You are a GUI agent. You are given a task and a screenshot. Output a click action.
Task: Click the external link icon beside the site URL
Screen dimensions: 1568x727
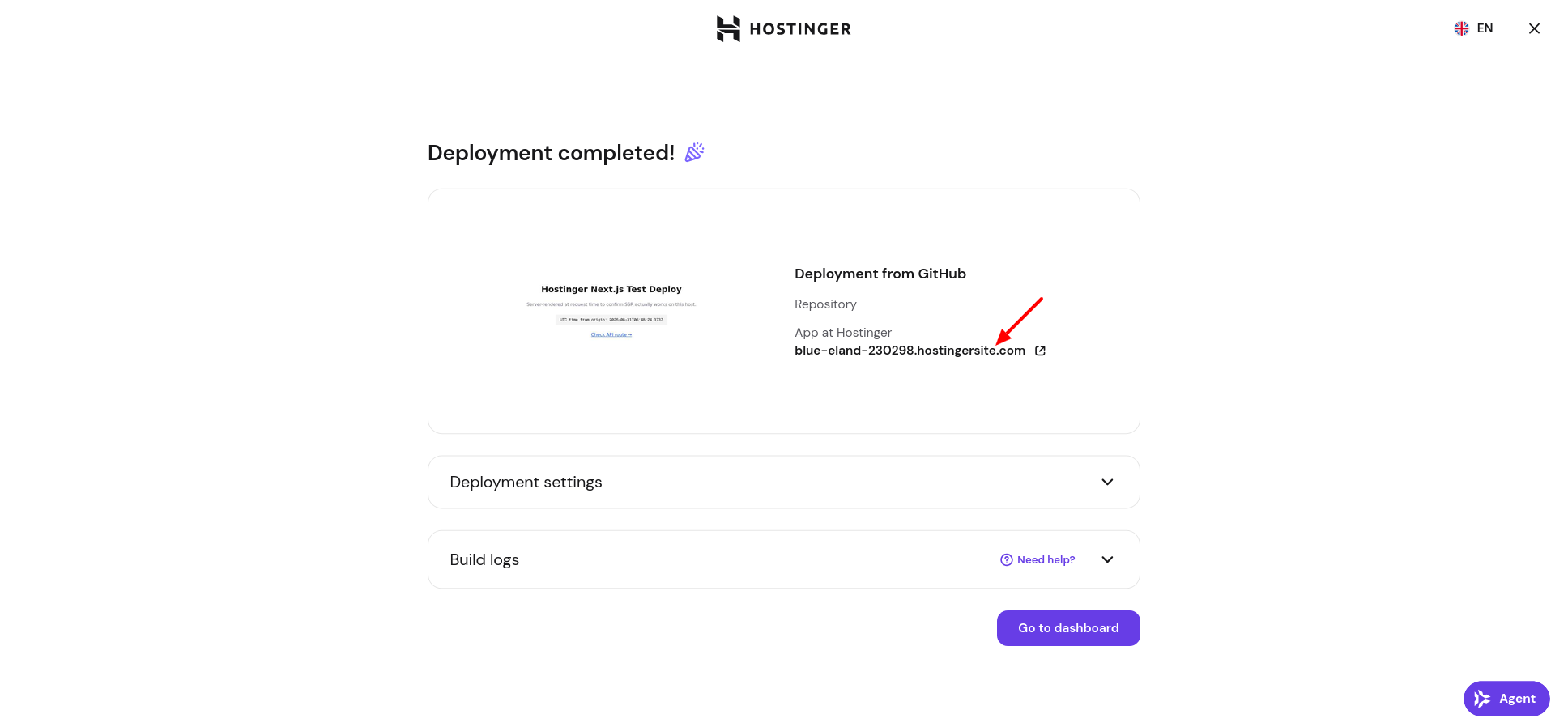[1041, 351]
